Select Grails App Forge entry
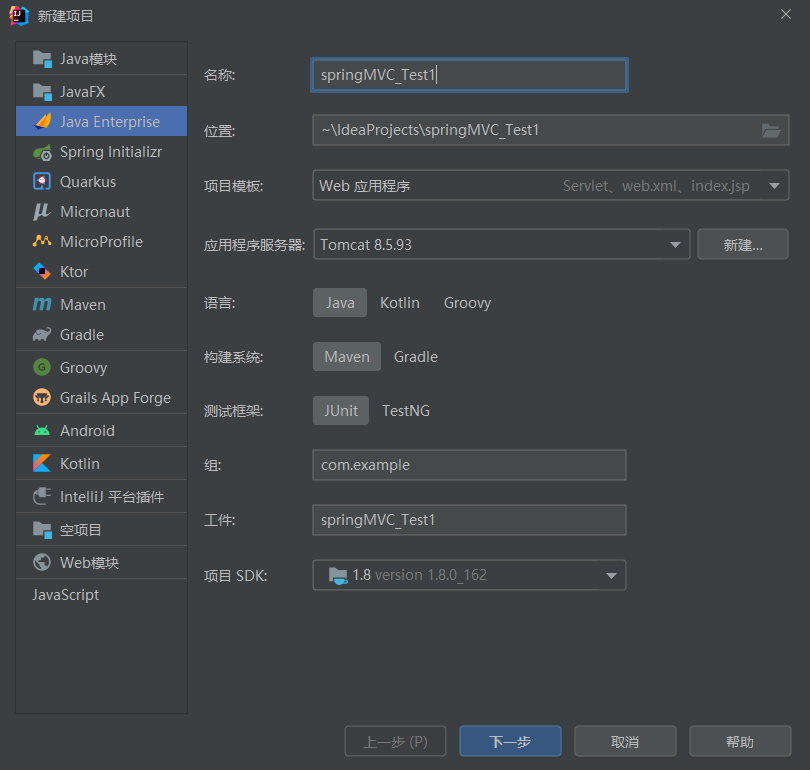The width and height of the screenshot is (810, 770). (x=101, y=398)
